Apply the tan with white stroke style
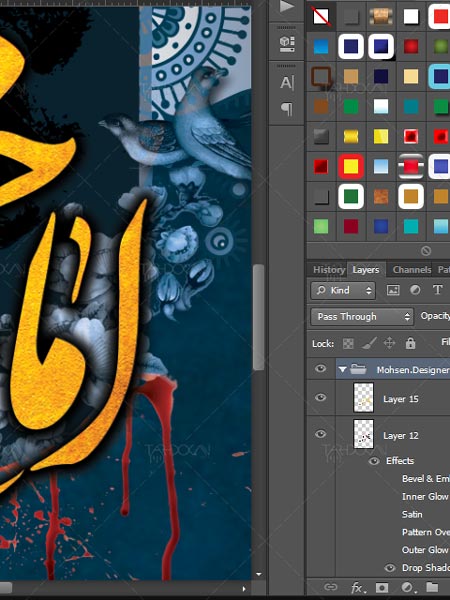Image resolution: width=450 pixels, height=600 pixels. pyautogui.click(x=411, y=197)
